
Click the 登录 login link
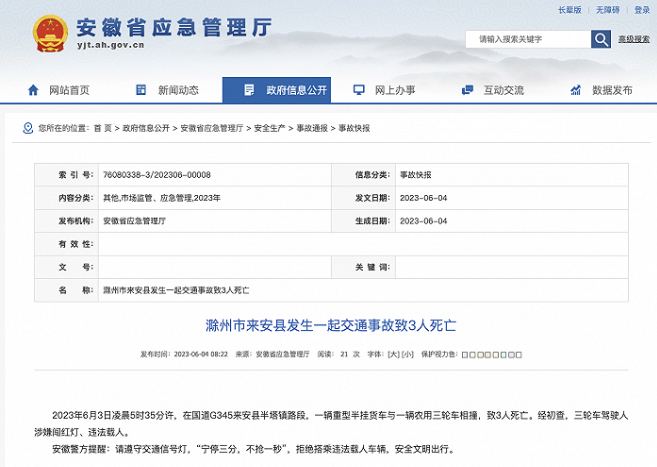[x=641, y=10]
